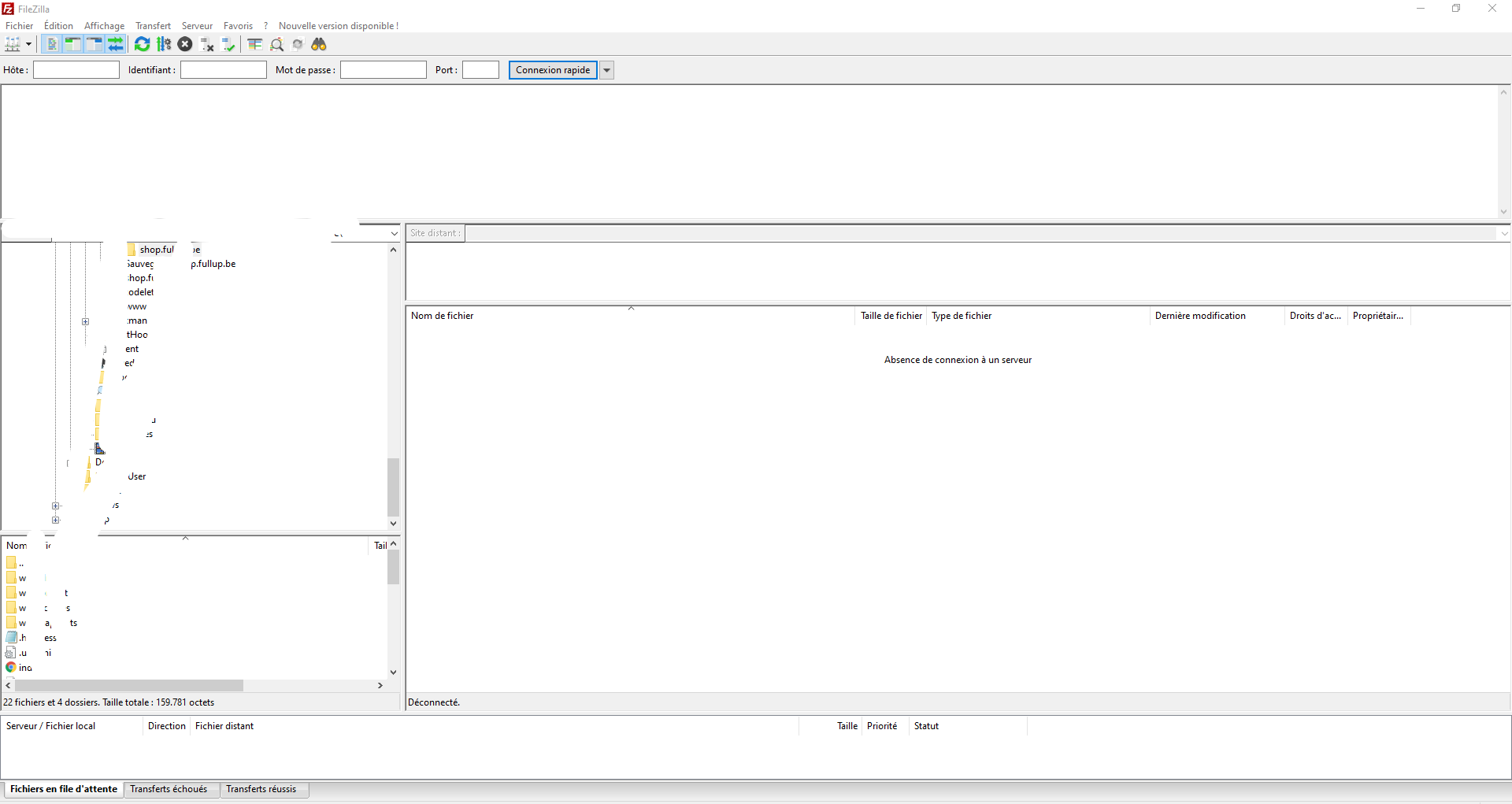Toggle the remote directory tree display

click(94, 44)
